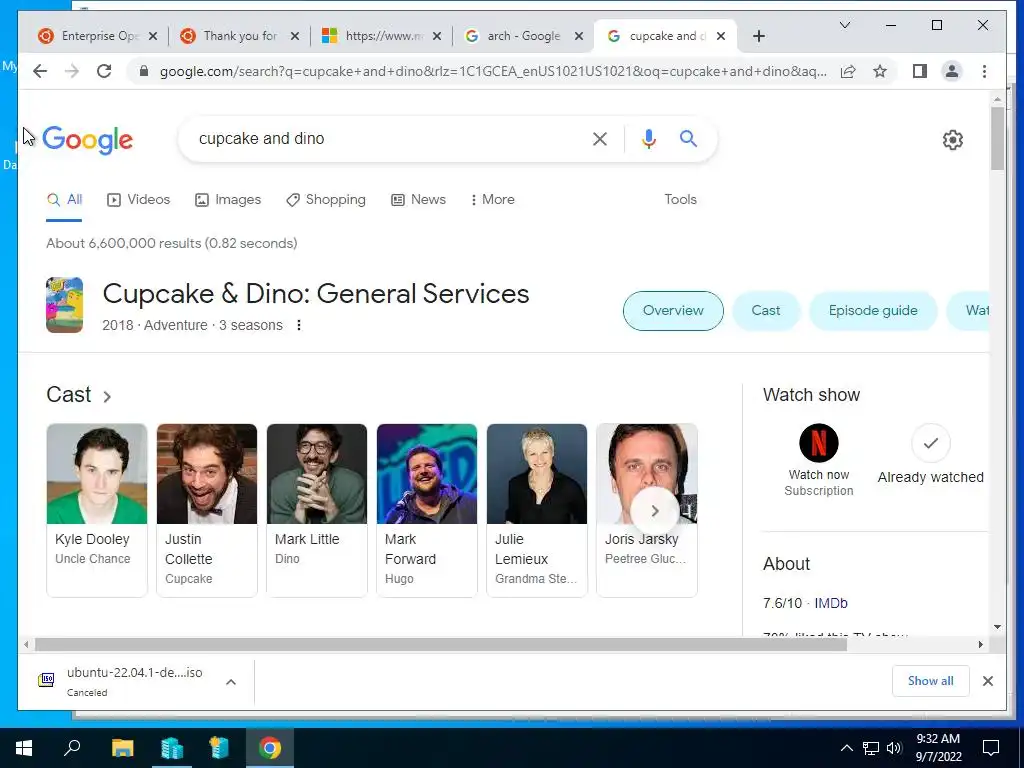Select the News search filter

pyautogui.click(x=419, y=200)
